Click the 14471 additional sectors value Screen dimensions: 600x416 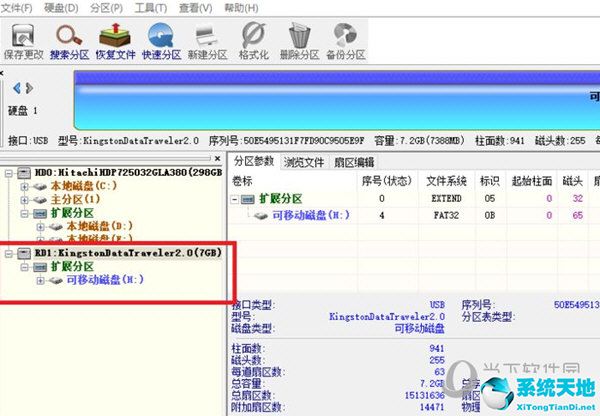coord(432,407)
